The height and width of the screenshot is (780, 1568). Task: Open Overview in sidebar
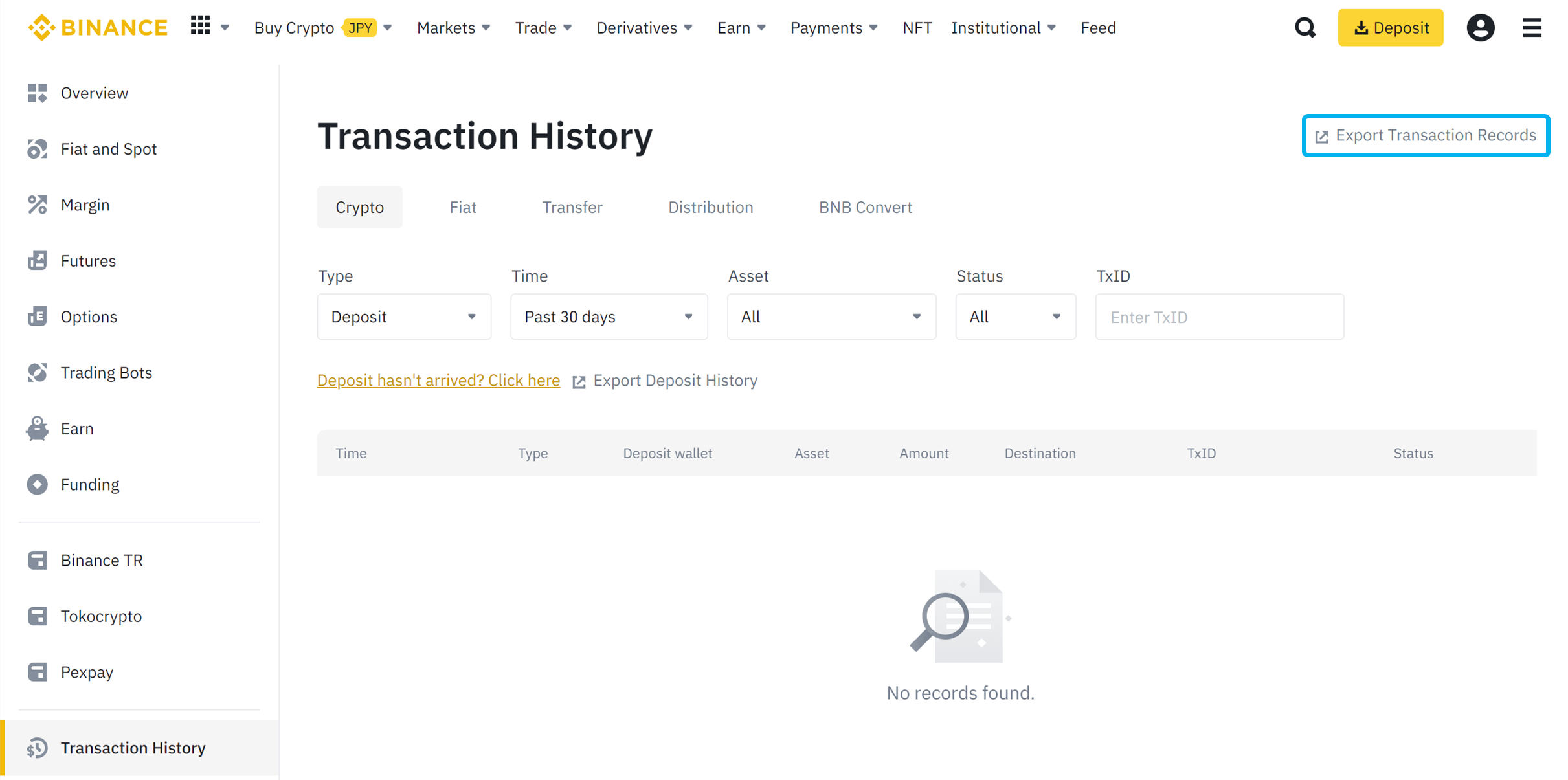pos(95,93)
